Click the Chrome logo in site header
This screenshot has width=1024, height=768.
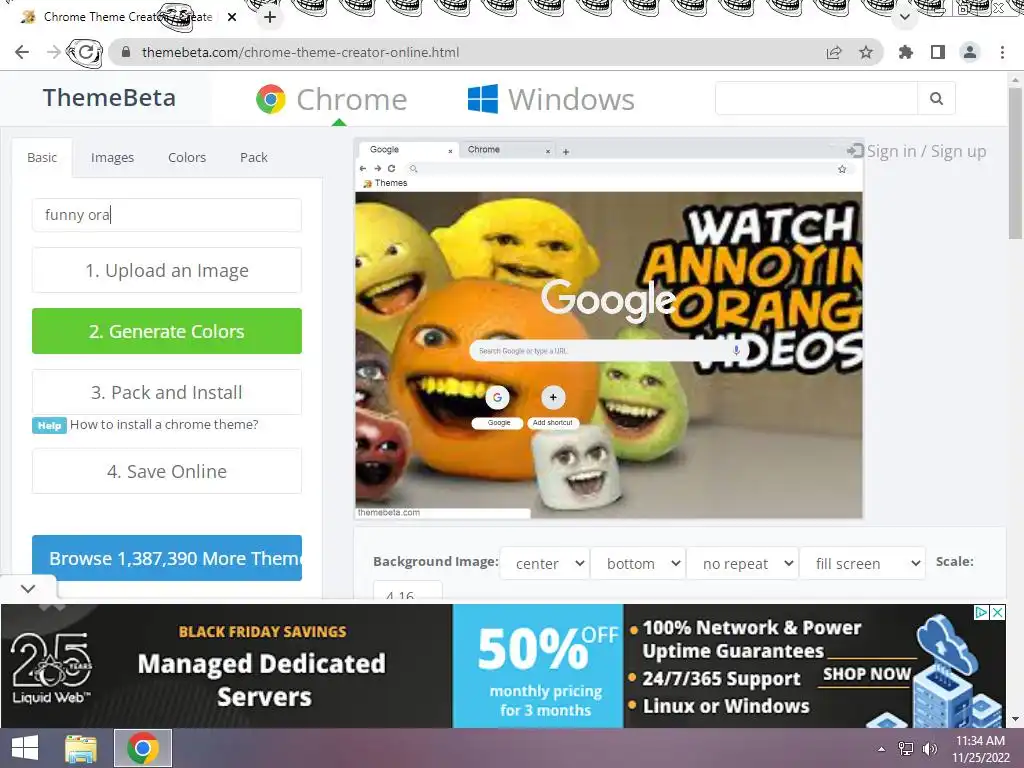click(271, 99)
